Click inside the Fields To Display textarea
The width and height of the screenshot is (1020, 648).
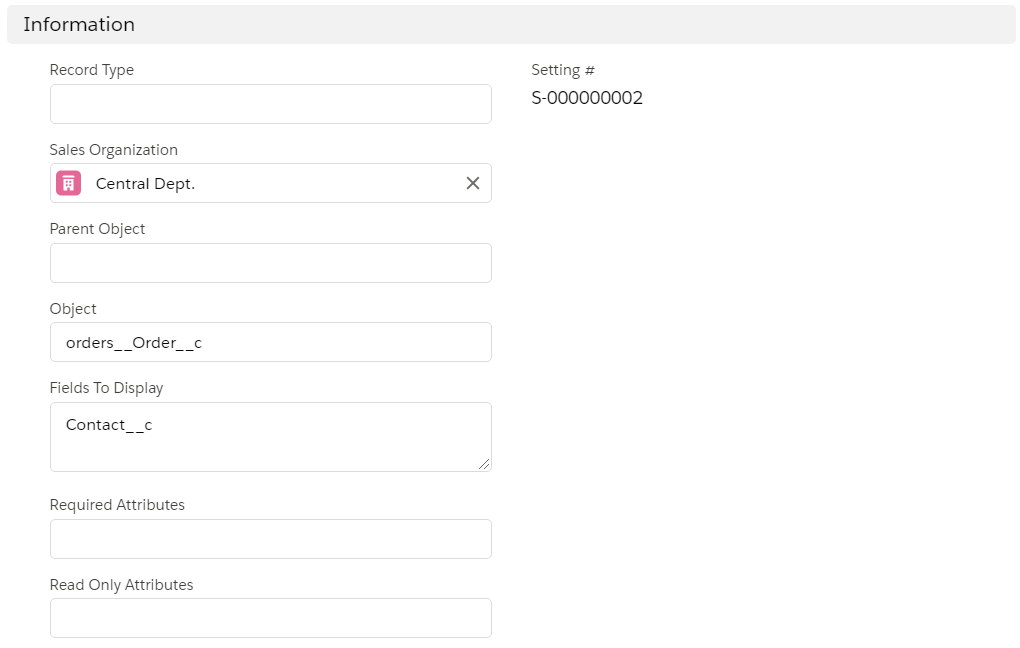pyautogui.click(x=270, y=437)
